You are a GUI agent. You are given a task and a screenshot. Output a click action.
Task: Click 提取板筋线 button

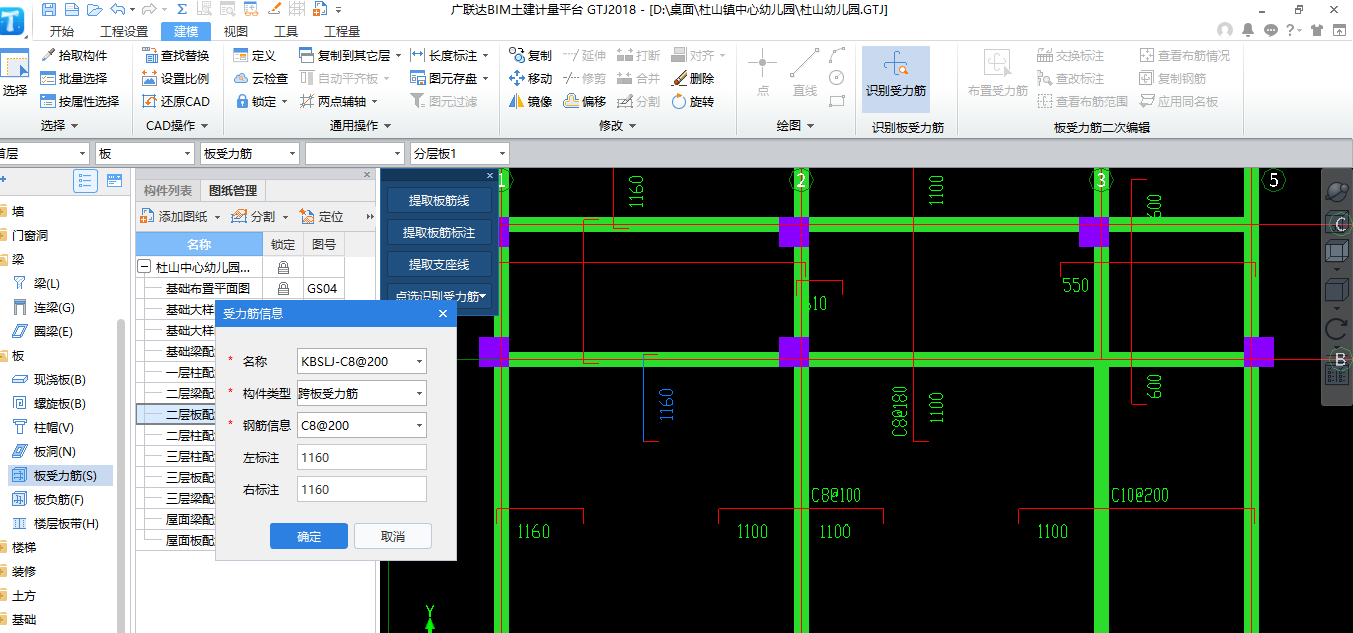tap(439, 200)
